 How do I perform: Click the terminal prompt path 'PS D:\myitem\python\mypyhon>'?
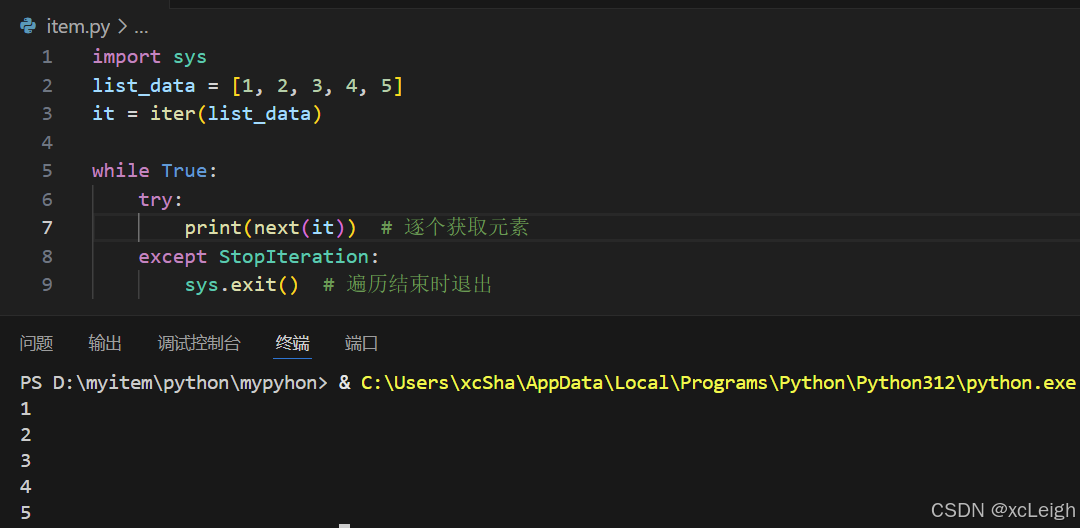click(x=174, y=383)
